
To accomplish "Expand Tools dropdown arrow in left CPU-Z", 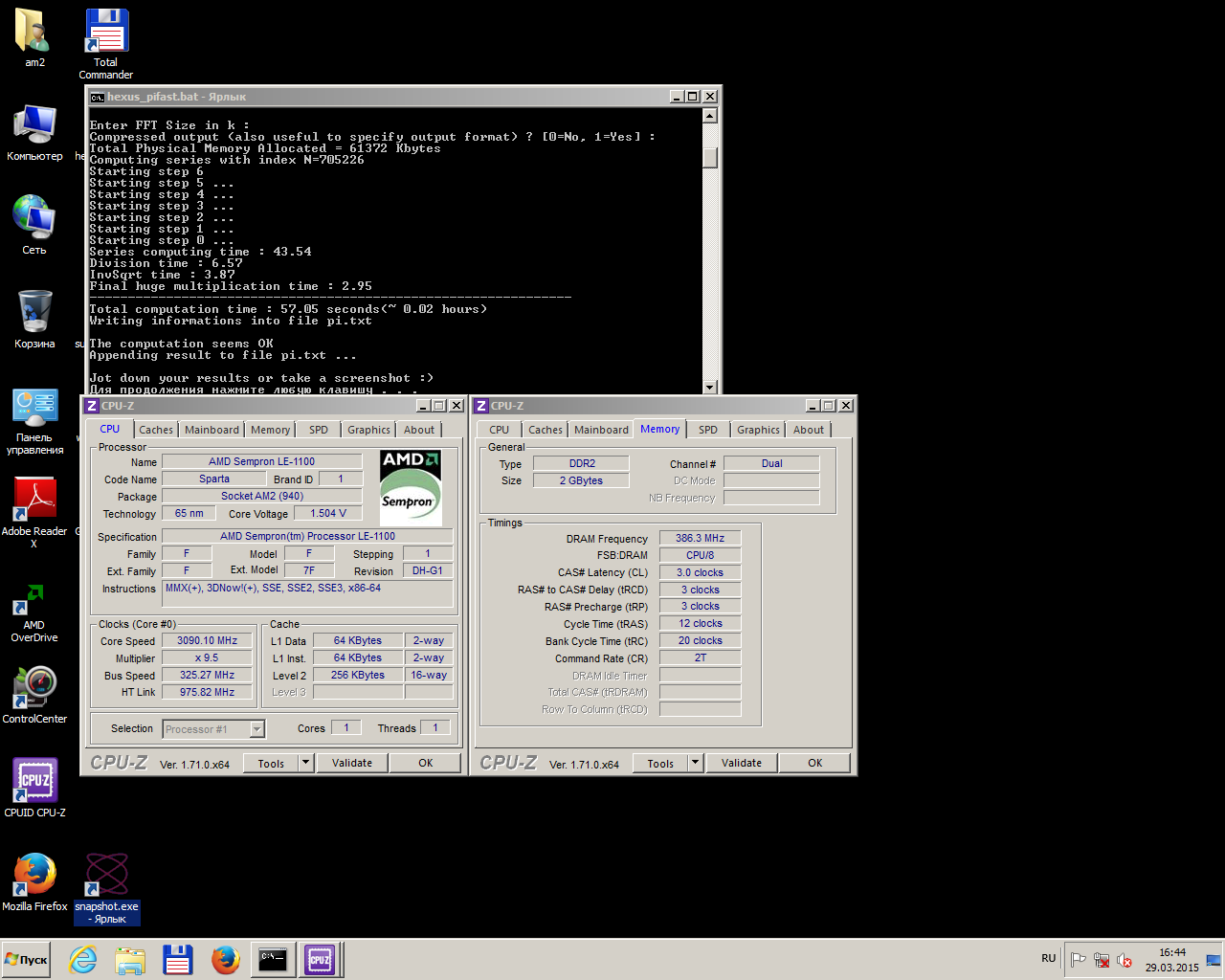I will [306, 763].
